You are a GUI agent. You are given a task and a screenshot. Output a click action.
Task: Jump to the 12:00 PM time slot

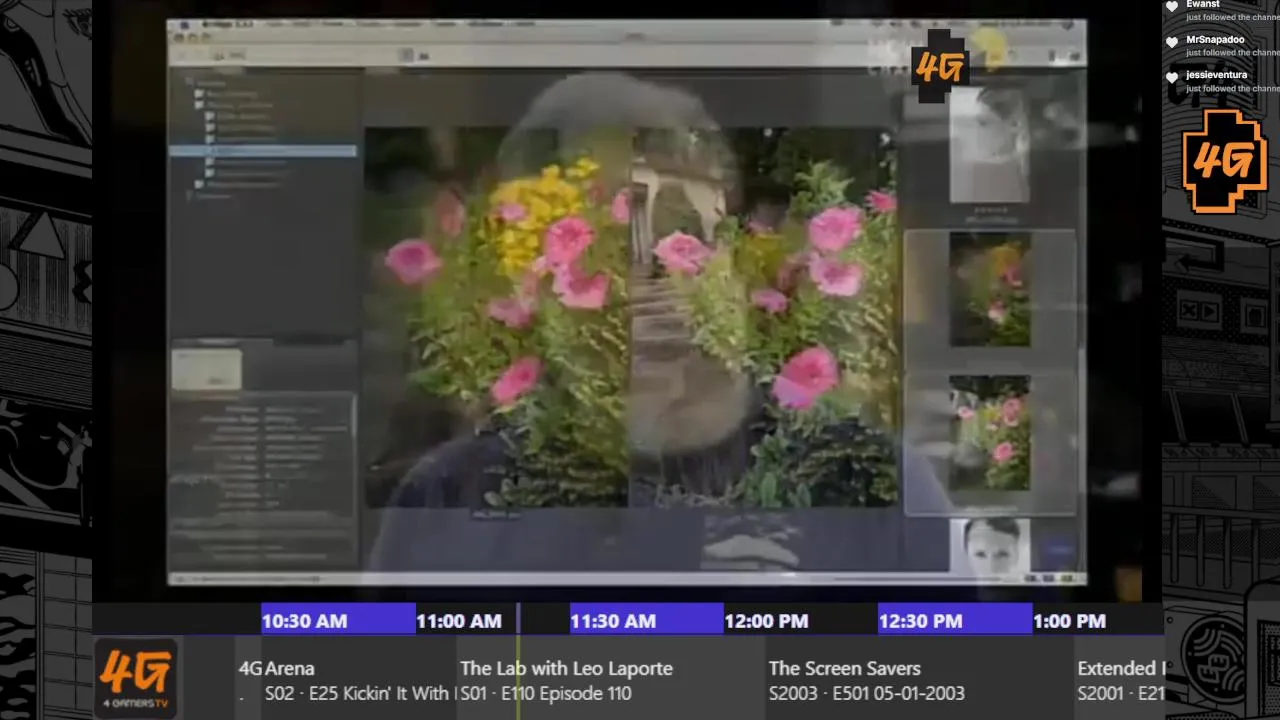coord(801,620)
